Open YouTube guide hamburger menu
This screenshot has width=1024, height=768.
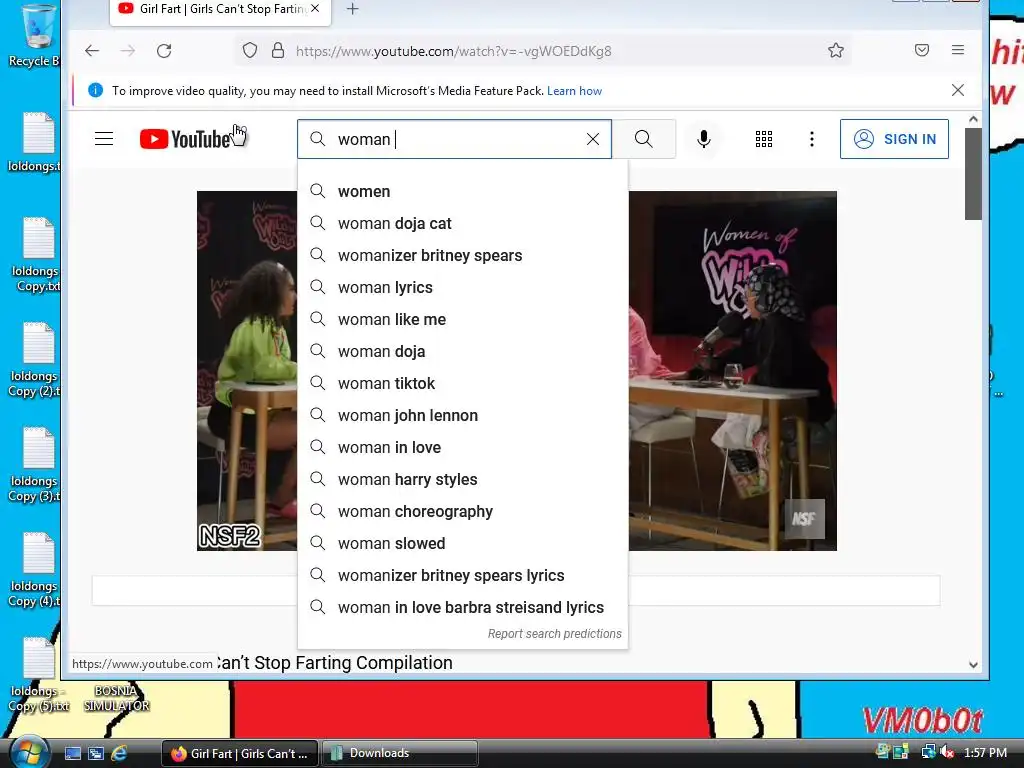tap(104, 138)
